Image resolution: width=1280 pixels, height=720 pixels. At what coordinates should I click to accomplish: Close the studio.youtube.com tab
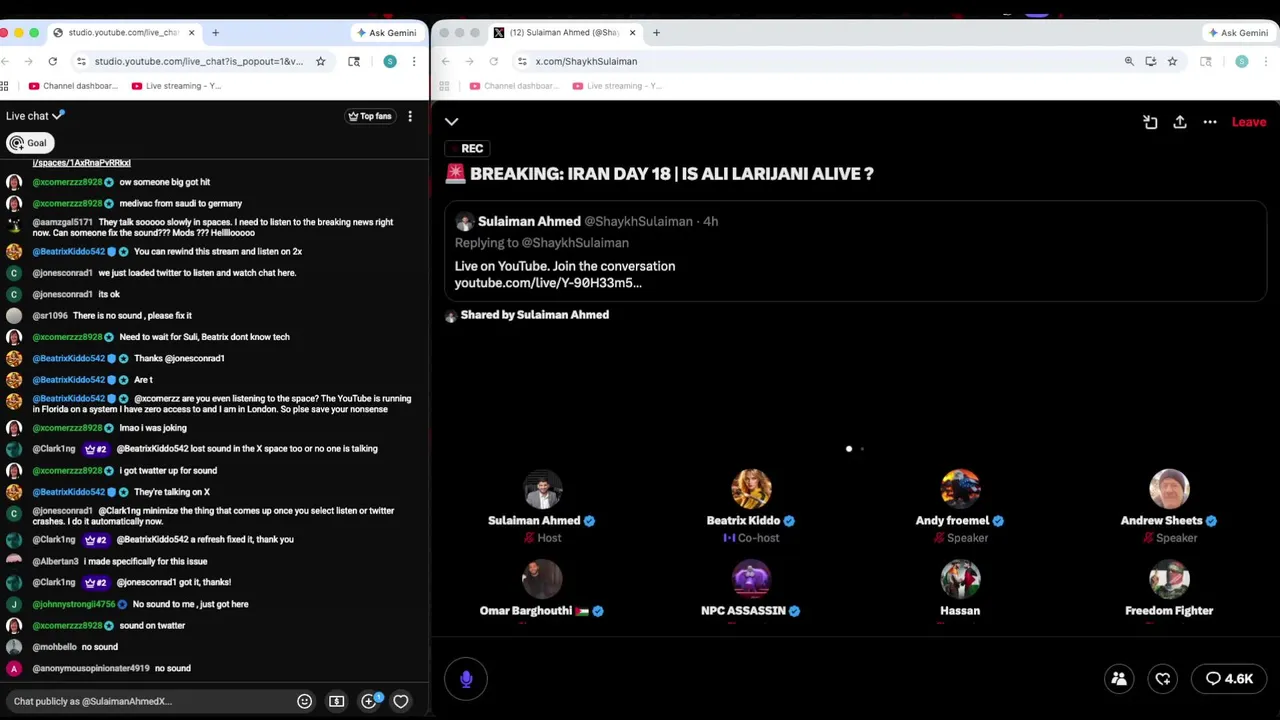(x=191, y=33)
